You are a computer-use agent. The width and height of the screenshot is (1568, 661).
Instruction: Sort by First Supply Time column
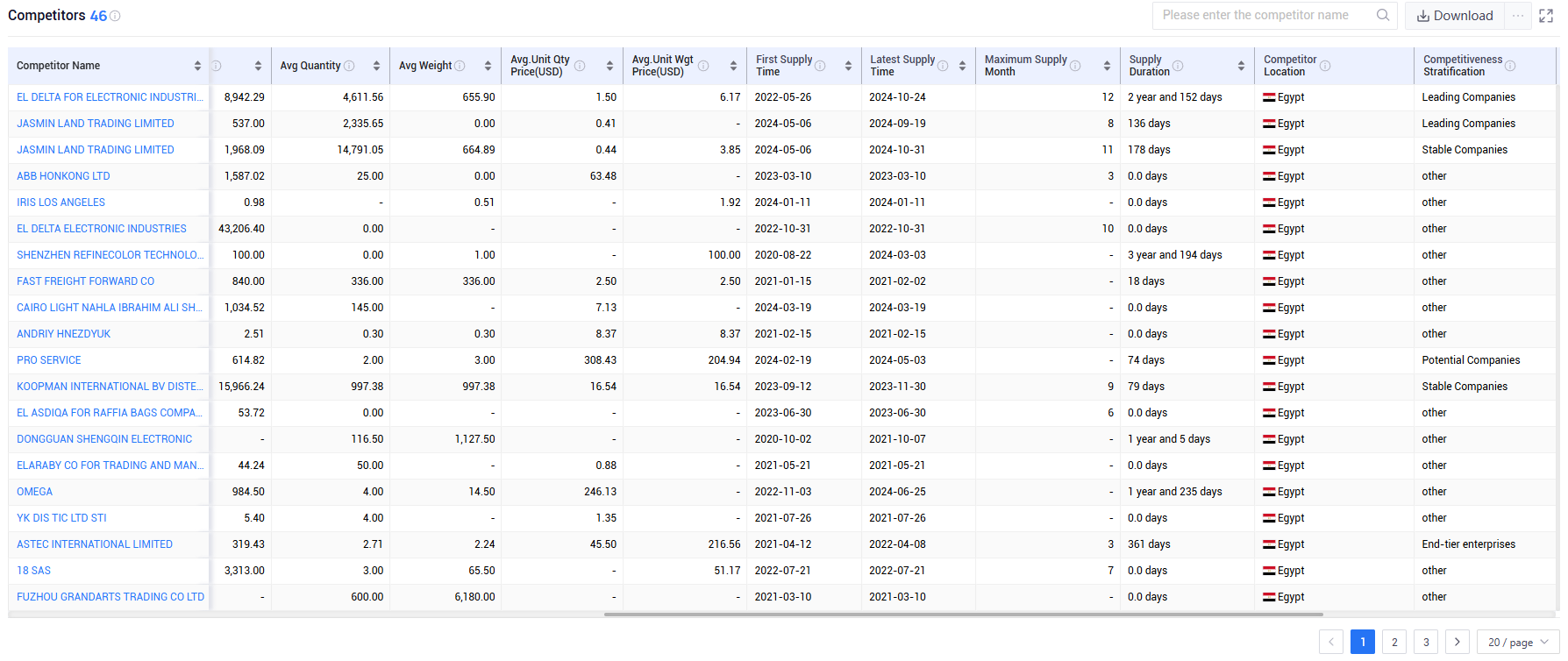pyautogui.click(x=848, y=66)
